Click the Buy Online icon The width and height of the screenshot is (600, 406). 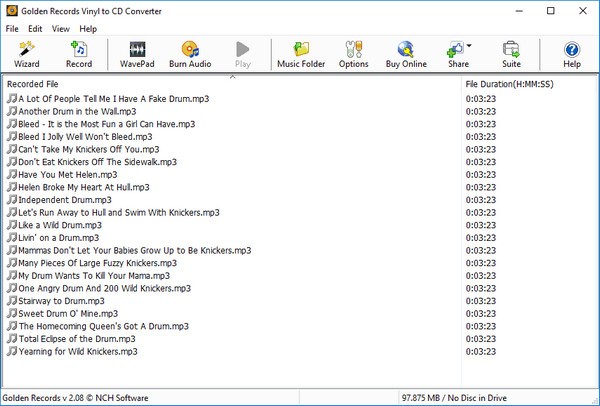pos(406,54)
